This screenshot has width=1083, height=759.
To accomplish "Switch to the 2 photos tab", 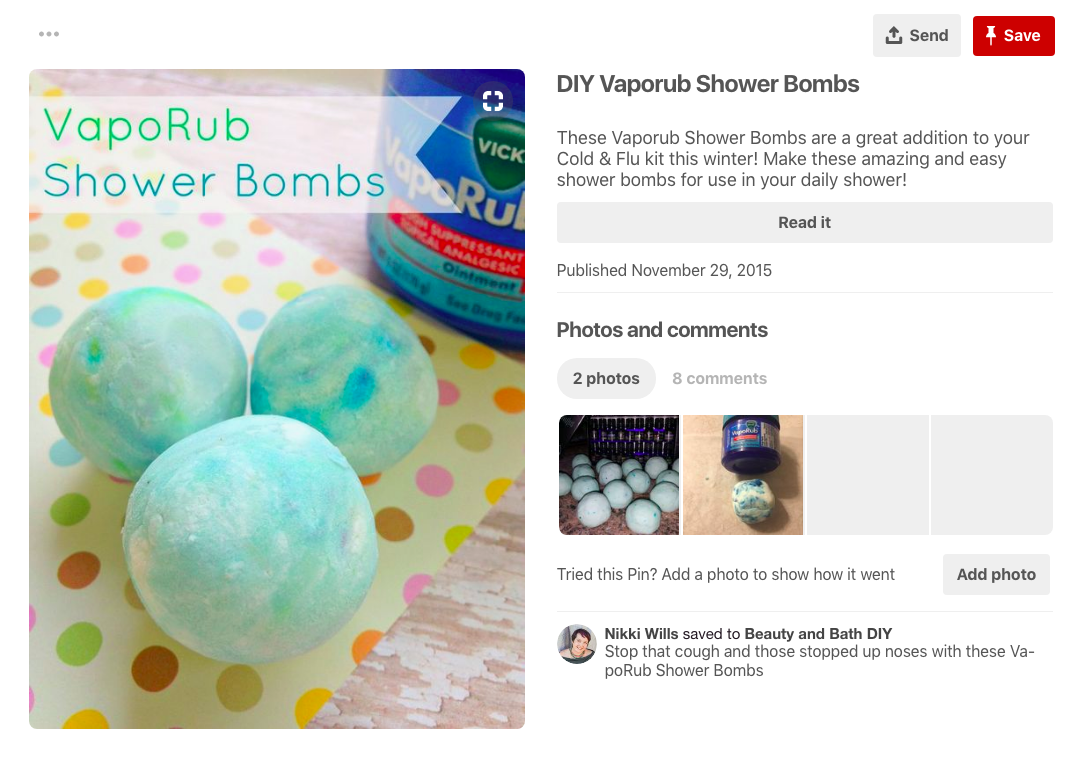I will [x=606, y=378].
